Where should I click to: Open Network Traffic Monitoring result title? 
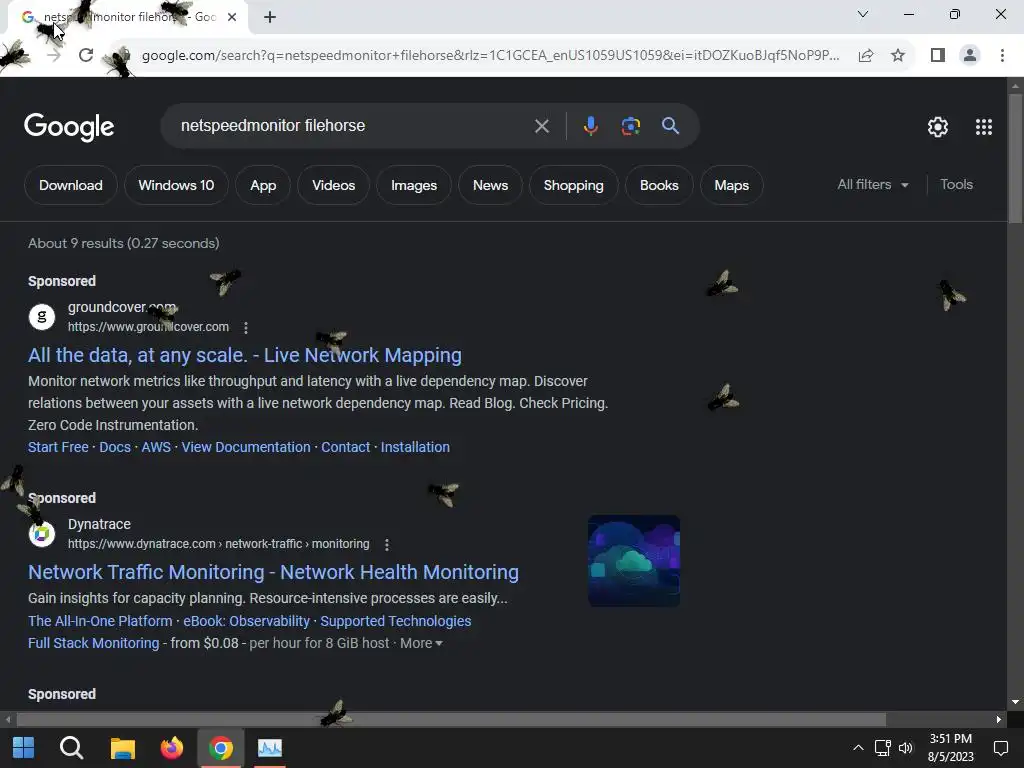(x=274, y=572)
